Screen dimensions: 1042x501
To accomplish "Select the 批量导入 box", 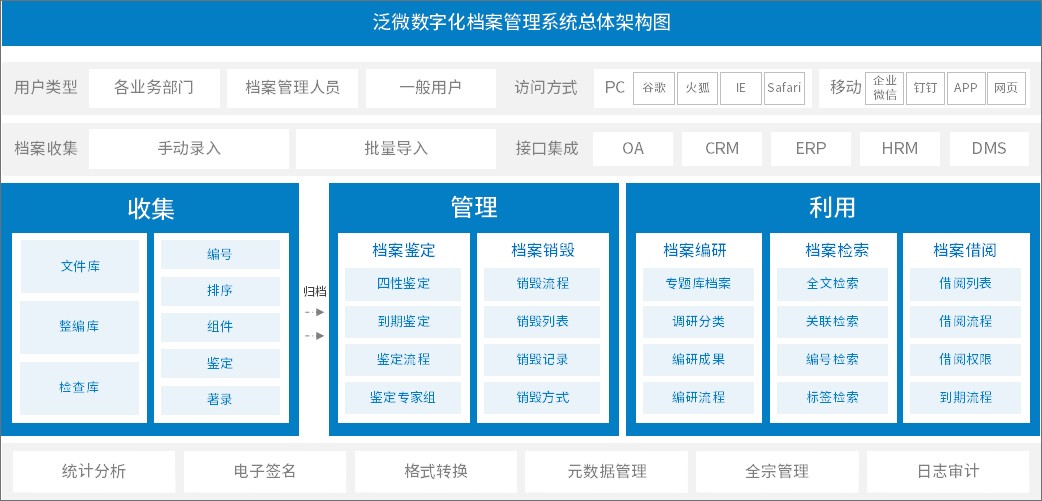I will 395,148.
